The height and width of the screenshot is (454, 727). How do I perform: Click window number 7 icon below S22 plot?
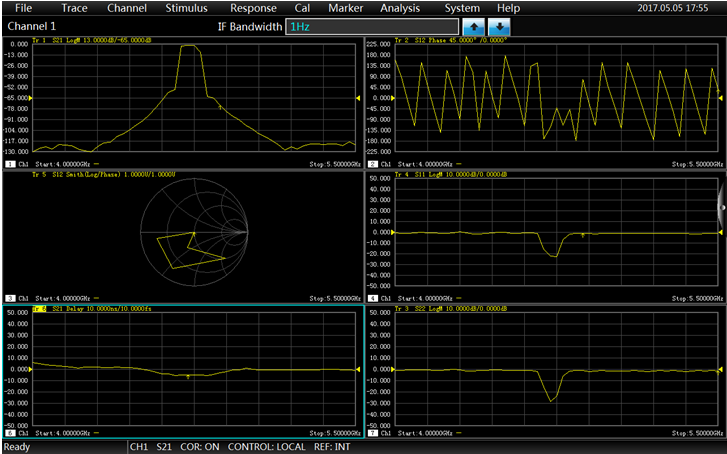(x=373, y=433)
